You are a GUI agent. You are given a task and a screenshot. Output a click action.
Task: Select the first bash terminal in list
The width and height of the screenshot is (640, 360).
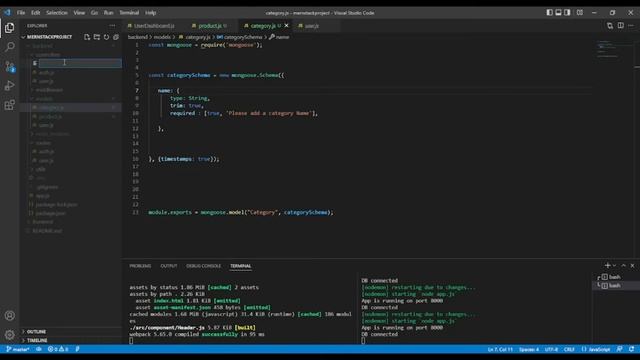coord(614,277)
